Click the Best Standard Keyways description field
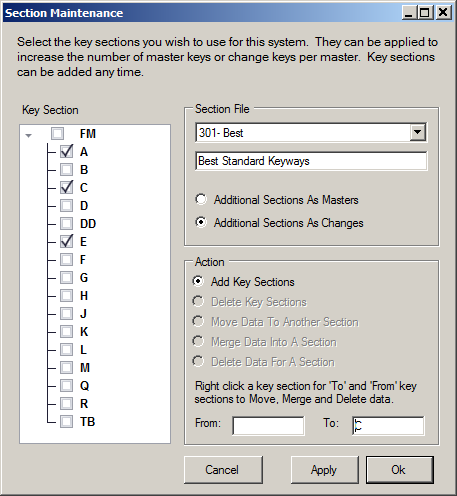This screenshot has width=457, height=496. click(x=311, y=161)
